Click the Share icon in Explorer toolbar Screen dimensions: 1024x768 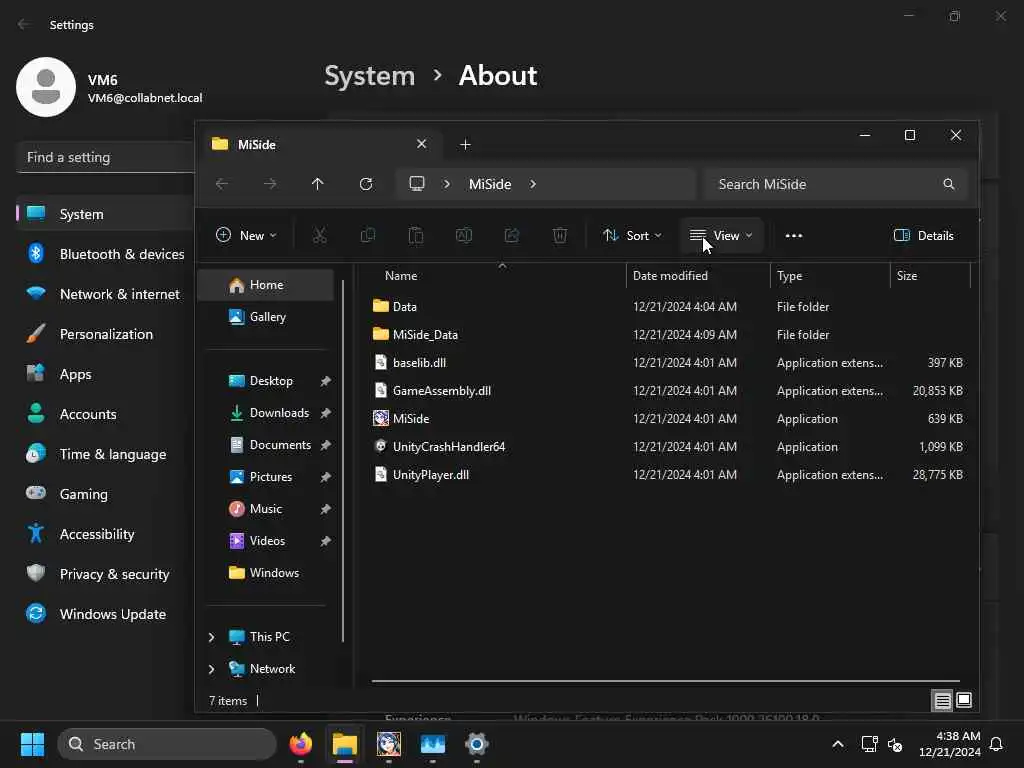512,236
